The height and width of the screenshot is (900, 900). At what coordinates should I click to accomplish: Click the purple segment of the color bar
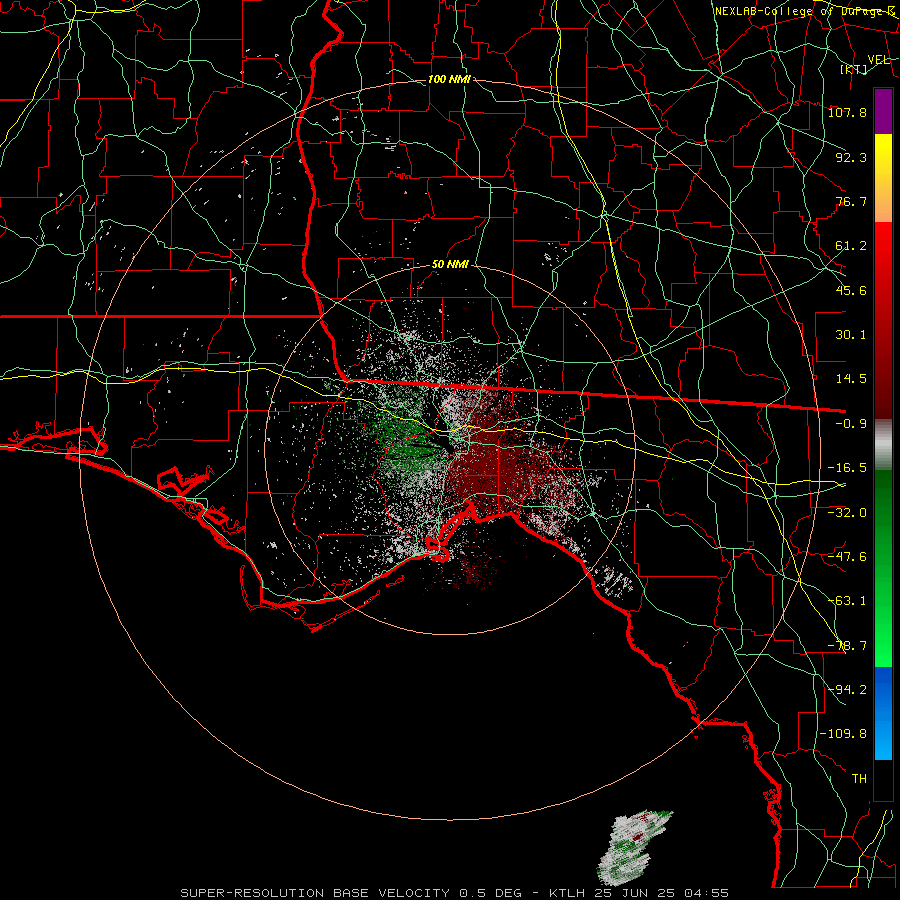(x=883, y=111)
